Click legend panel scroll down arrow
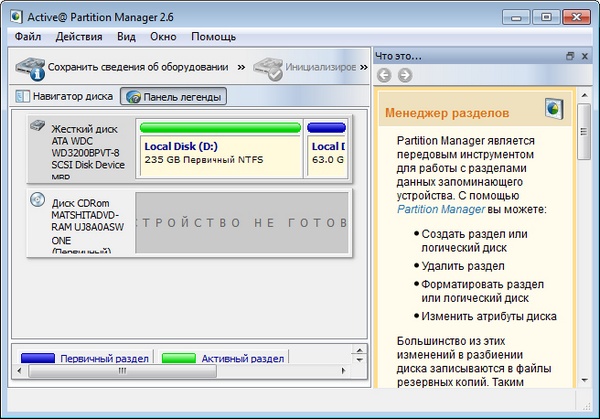The image size is (600, 419). 359,360
